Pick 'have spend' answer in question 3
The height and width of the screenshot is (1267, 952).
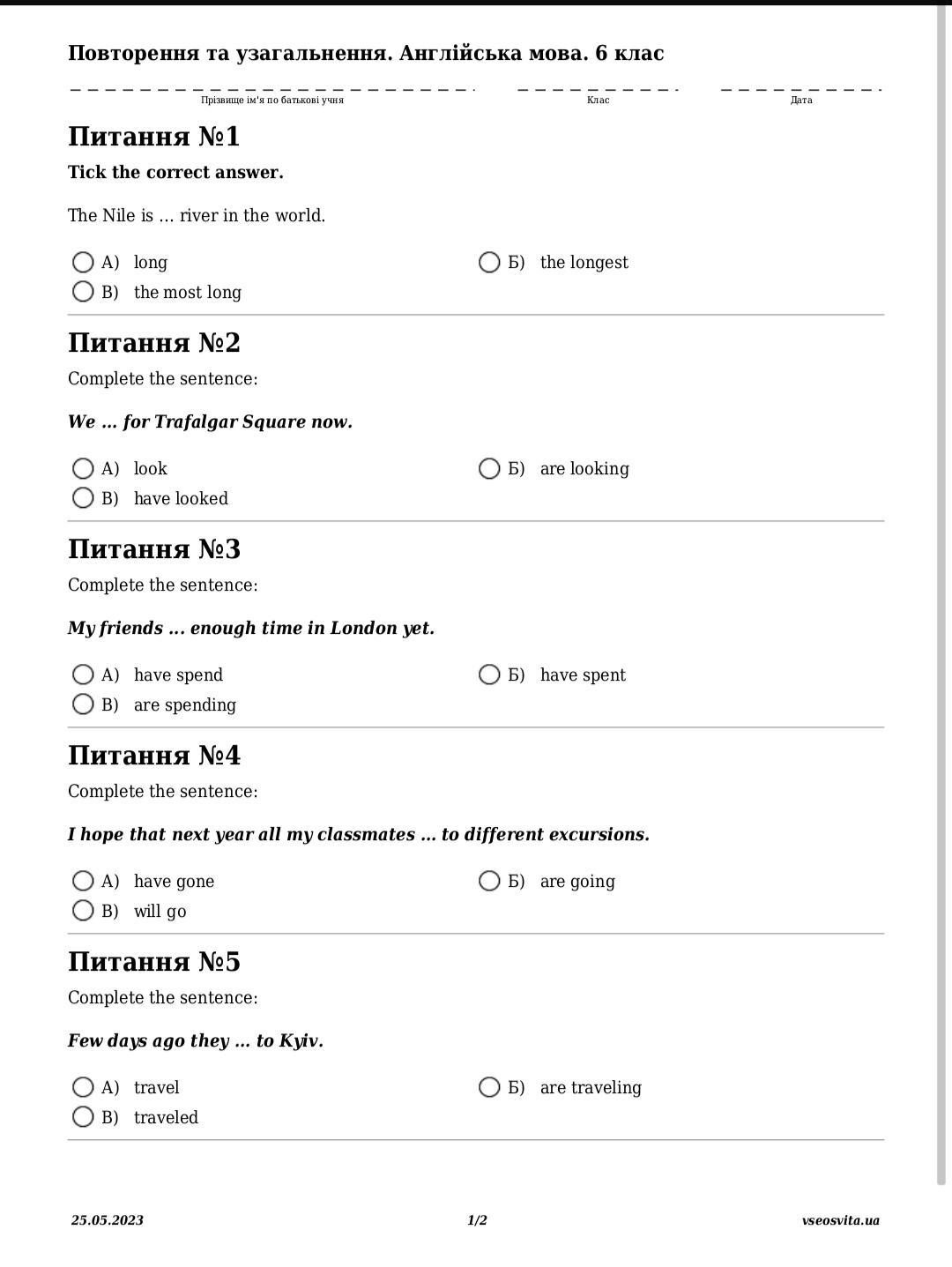point(83,674)
